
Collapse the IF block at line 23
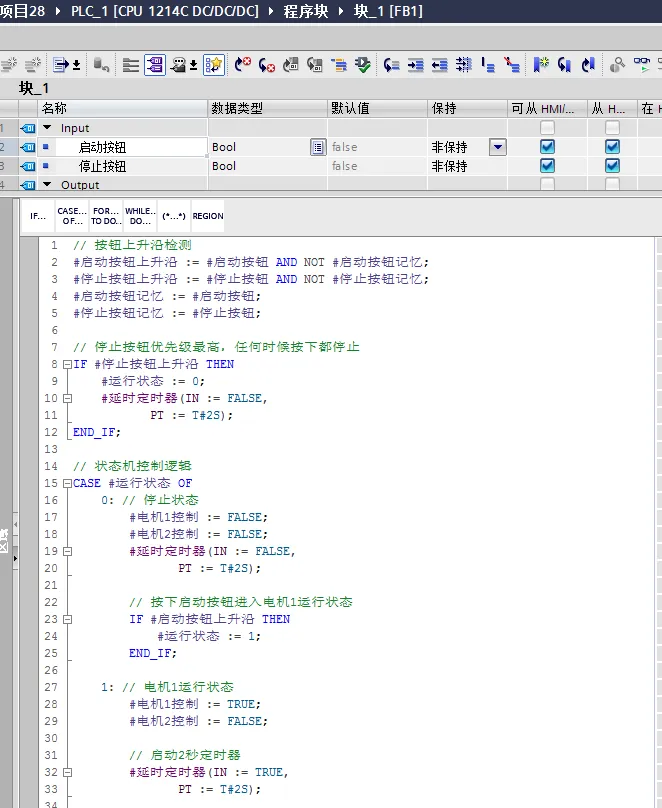[x=67, y=619]
